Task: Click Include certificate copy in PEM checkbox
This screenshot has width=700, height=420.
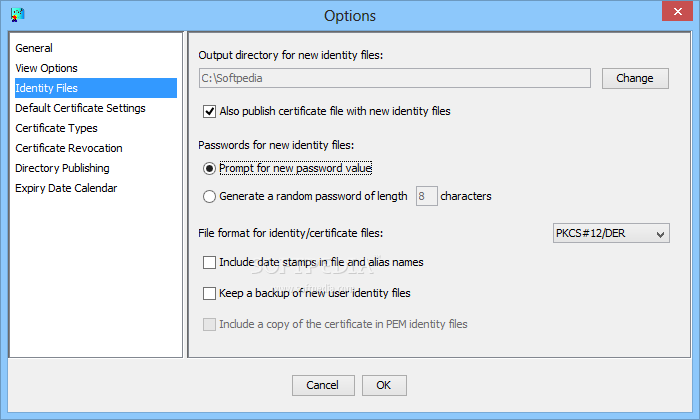Action: [209, 324]
